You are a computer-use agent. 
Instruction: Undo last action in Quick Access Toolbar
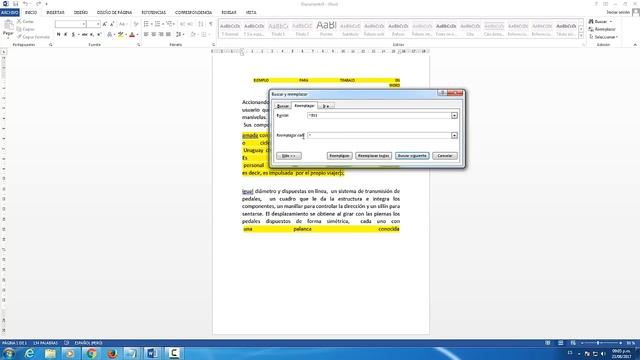25,4
